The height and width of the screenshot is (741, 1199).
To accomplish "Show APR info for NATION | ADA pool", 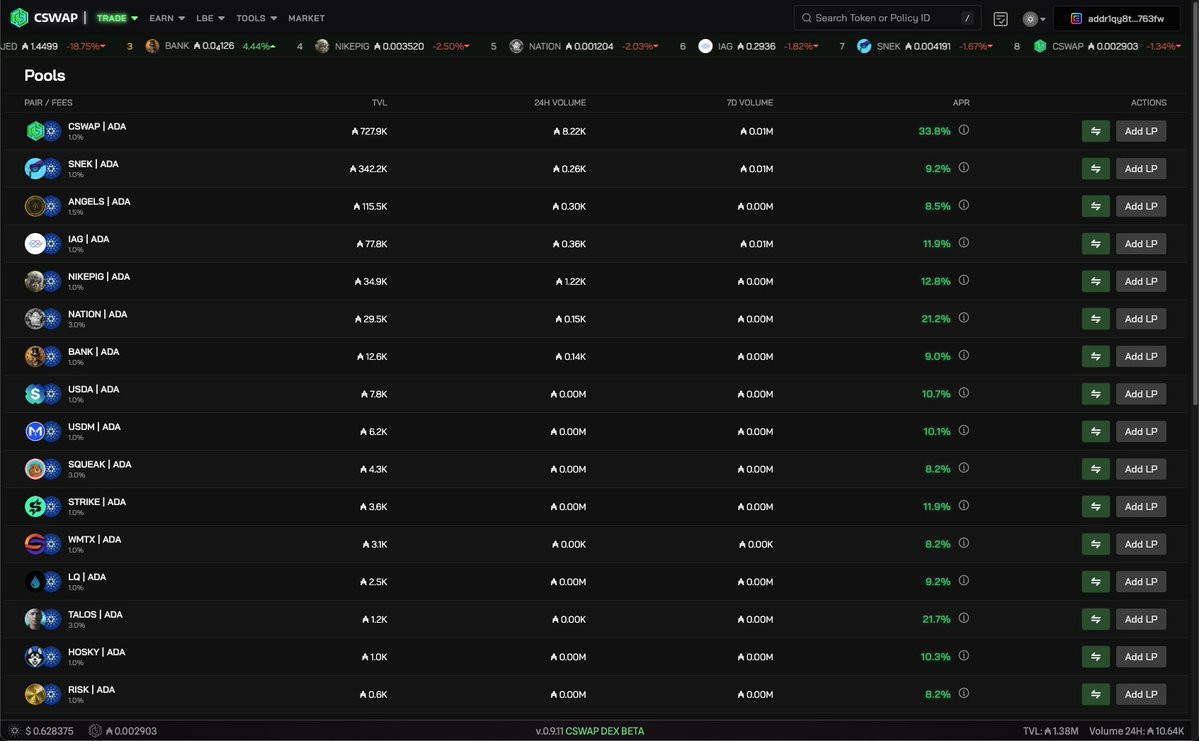I will pyautogui.click(x=963, y=317).
